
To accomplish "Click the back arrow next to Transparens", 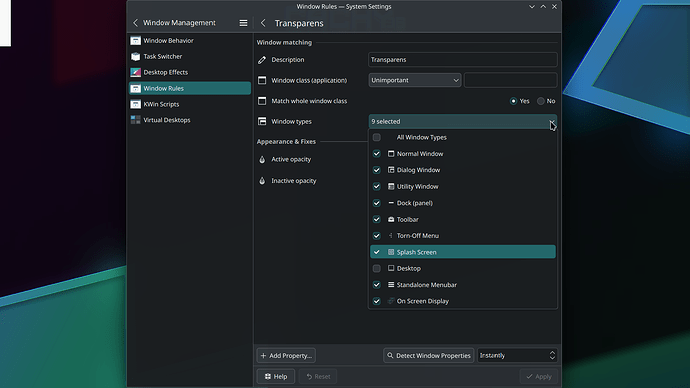I will click(263, 23).
